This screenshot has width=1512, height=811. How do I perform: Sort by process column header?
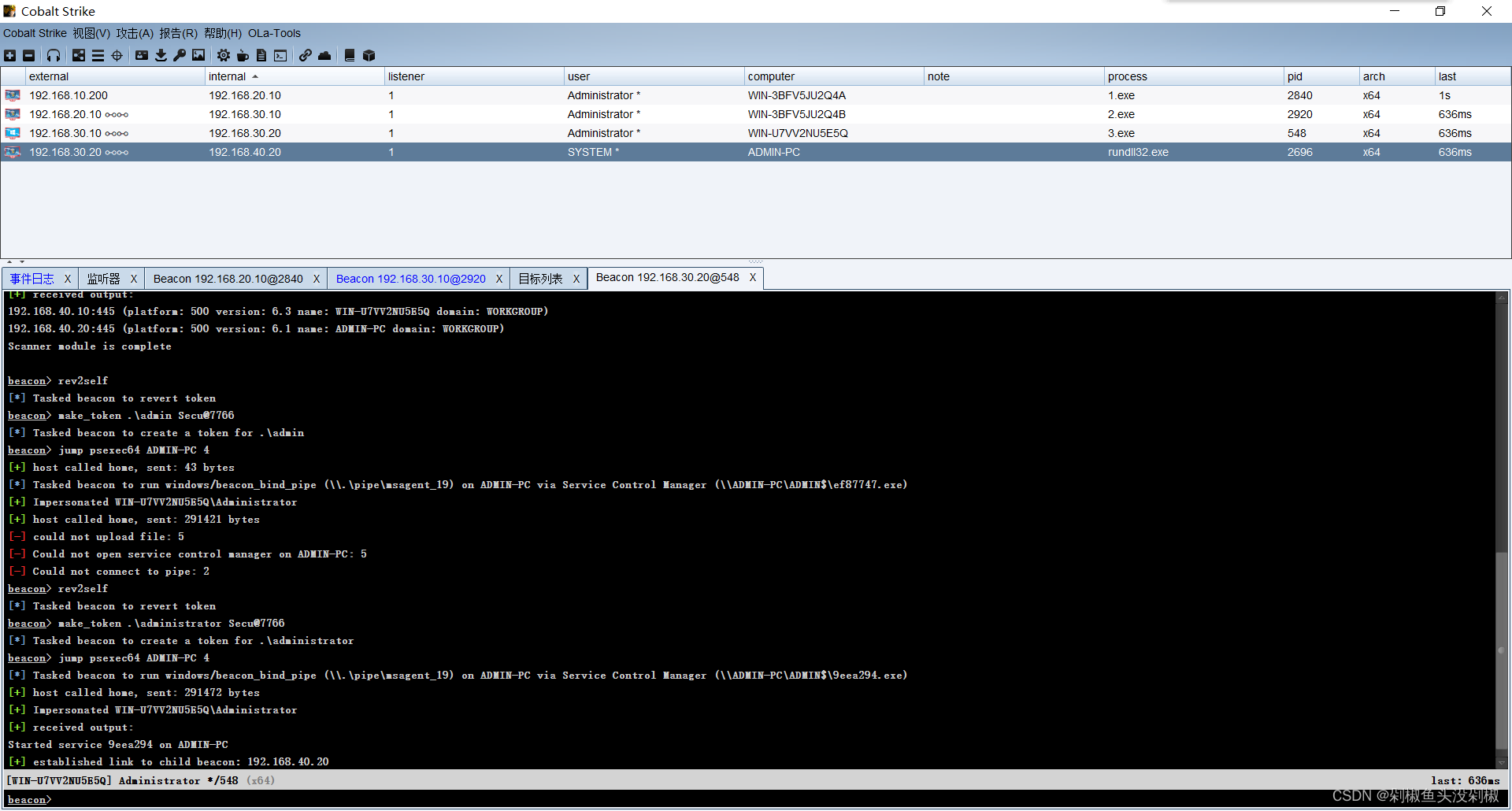pos(1194,76)
